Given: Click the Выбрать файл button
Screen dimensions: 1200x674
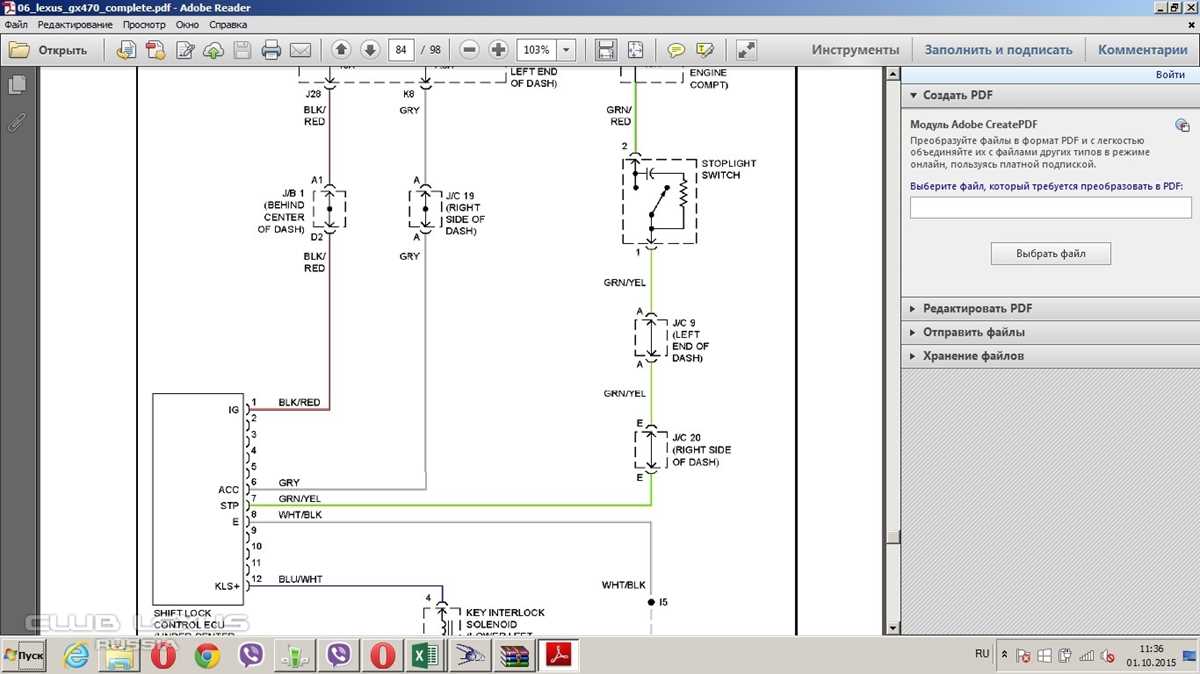Looking at the screenshot, I should [x=1051, y=254].
